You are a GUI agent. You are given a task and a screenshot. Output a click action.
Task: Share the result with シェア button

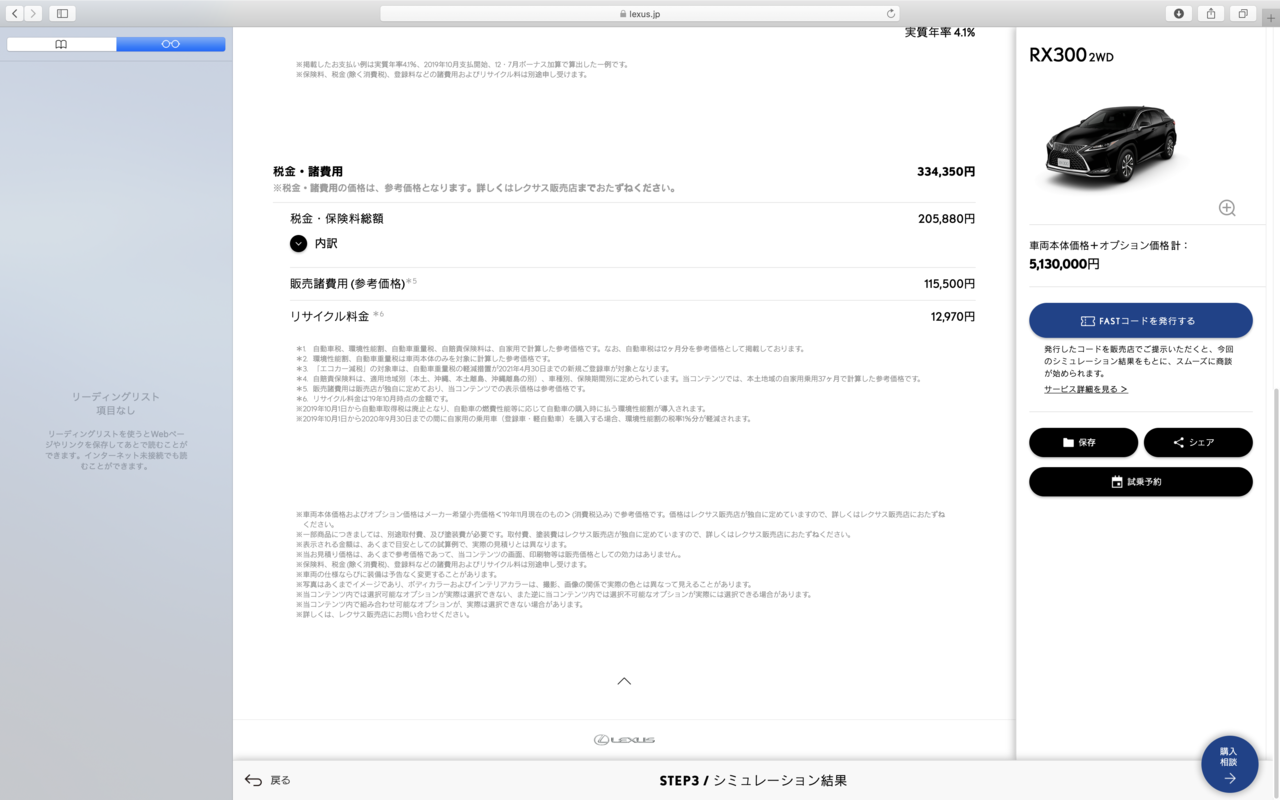(1198, 442)
